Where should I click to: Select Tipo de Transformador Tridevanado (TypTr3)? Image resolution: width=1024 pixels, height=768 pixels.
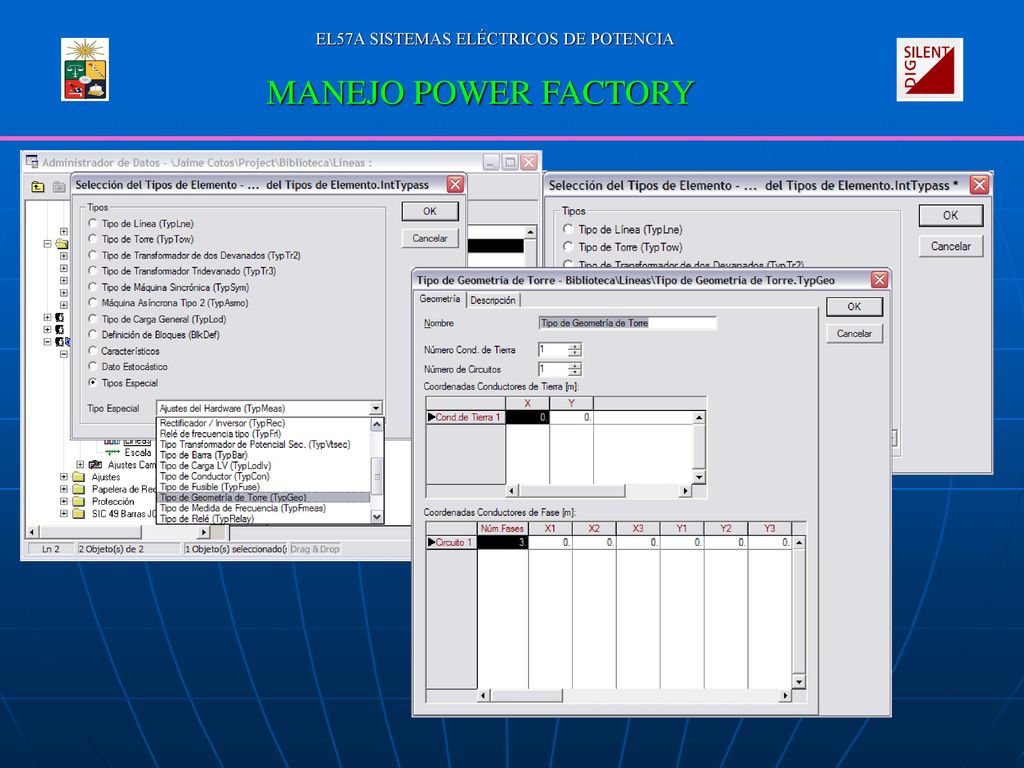(93, 271)
